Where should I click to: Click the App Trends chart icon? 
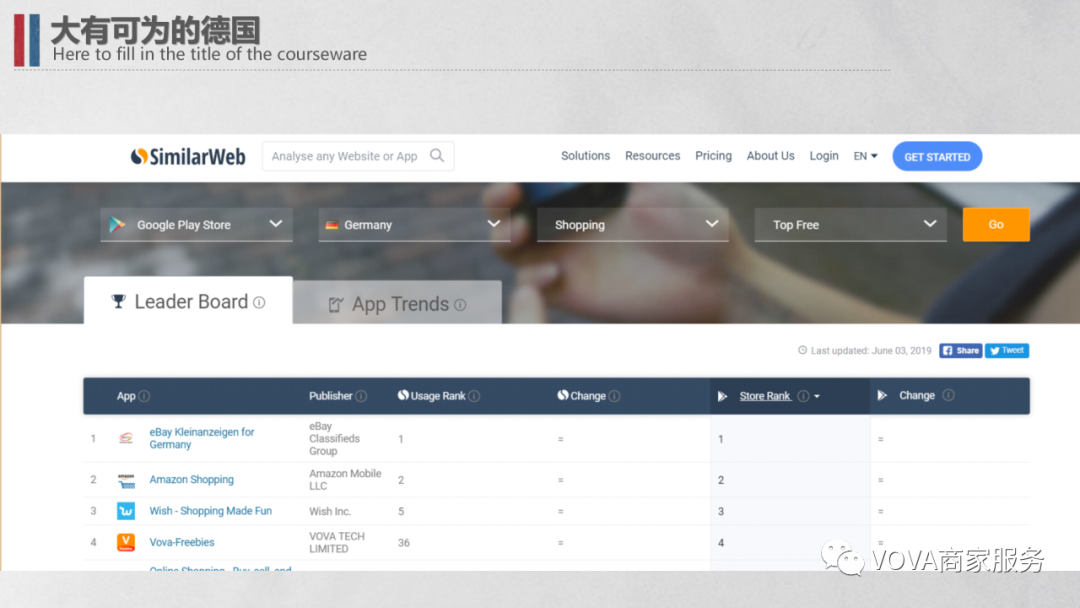click(x=335, y=304)
